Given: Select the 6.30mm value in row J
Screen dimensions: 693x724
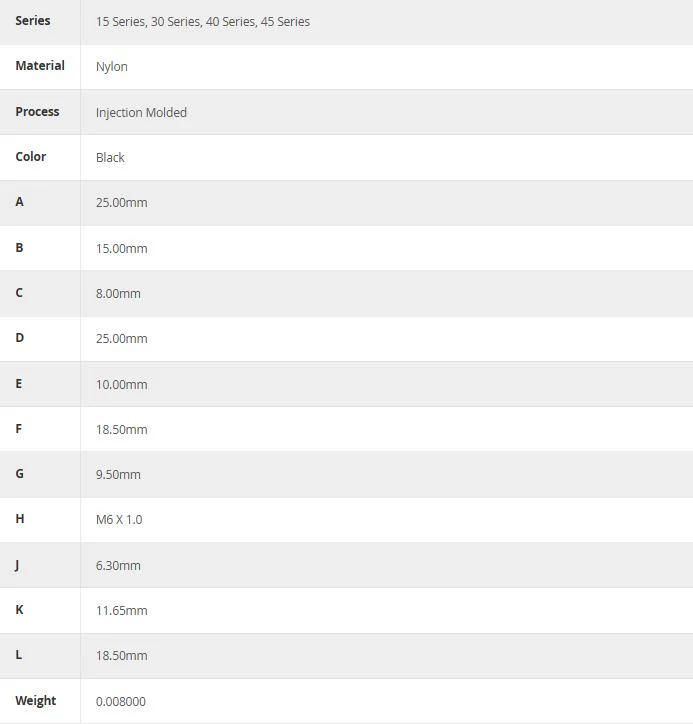Looking at the screenshot, I should click(118, 566).
